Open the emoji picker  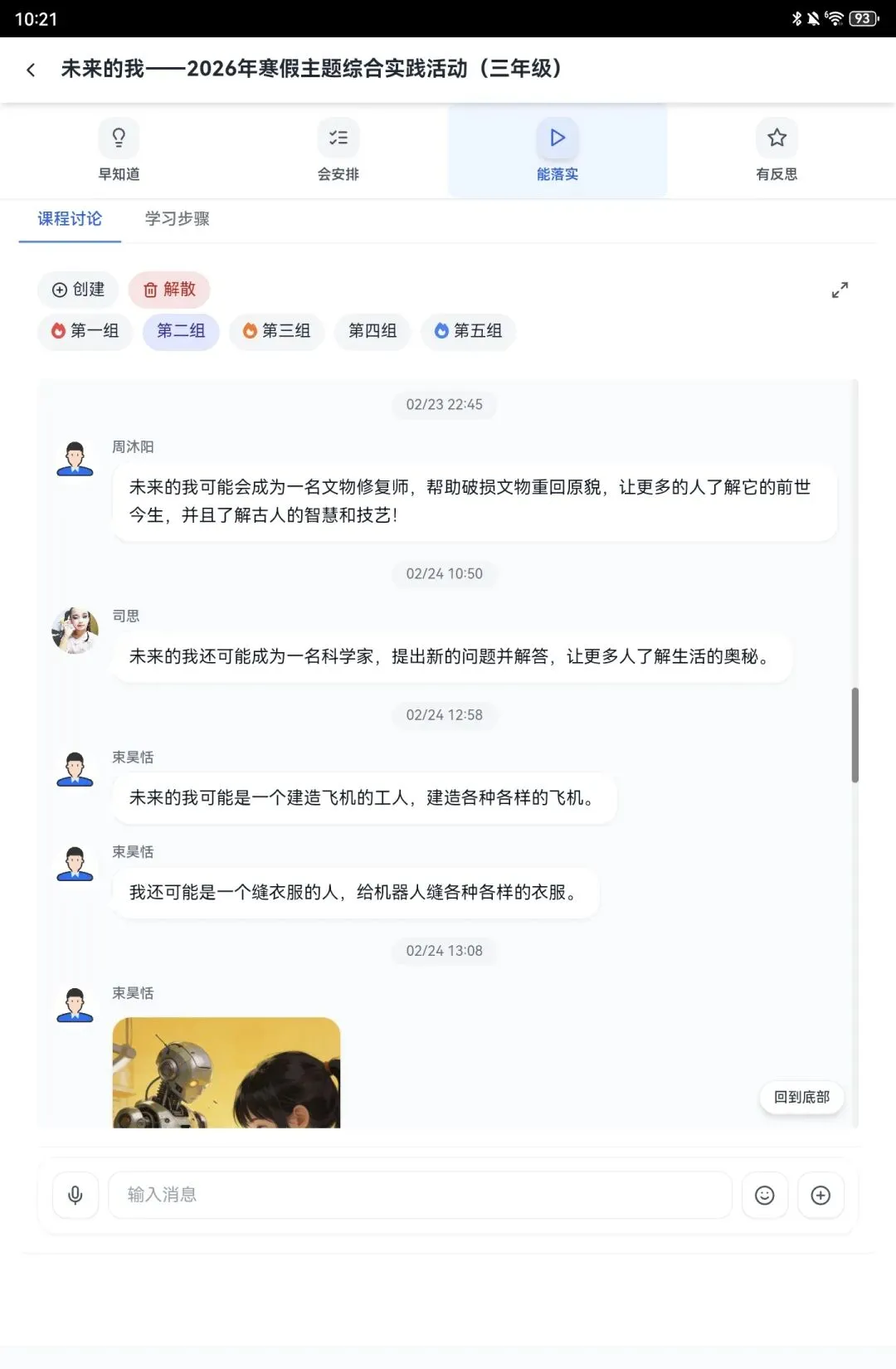pyautogui.click(x=765, y=1195)
